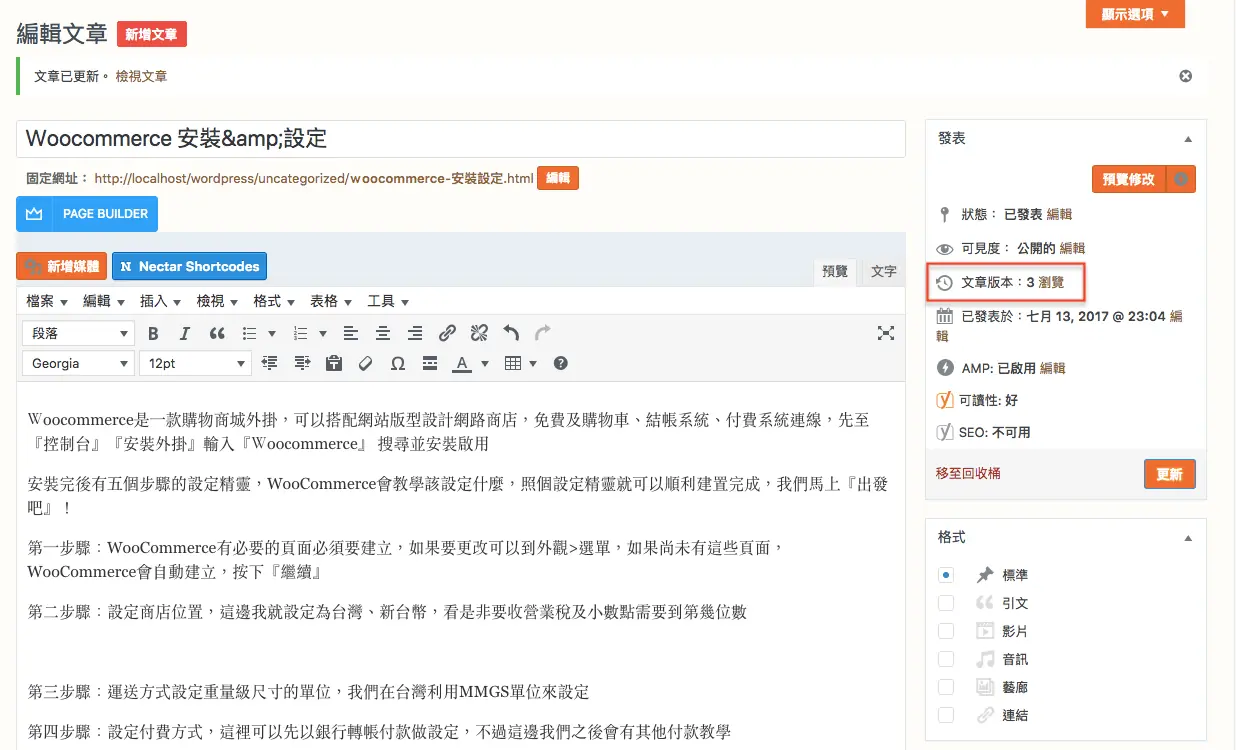Open Nectar Shortcodes
This screenshot has height=750, width=1236.
point(189,266)
